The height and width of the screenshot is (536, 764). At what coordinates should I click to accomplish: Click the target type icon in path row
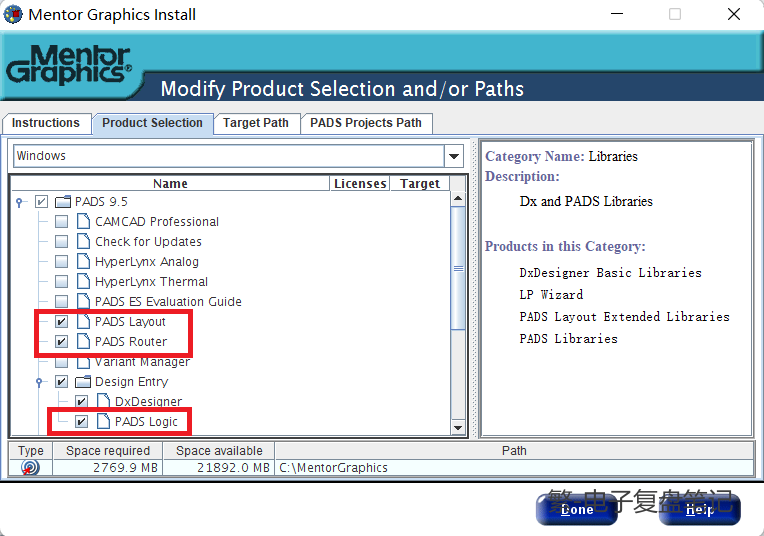[30, 467]
